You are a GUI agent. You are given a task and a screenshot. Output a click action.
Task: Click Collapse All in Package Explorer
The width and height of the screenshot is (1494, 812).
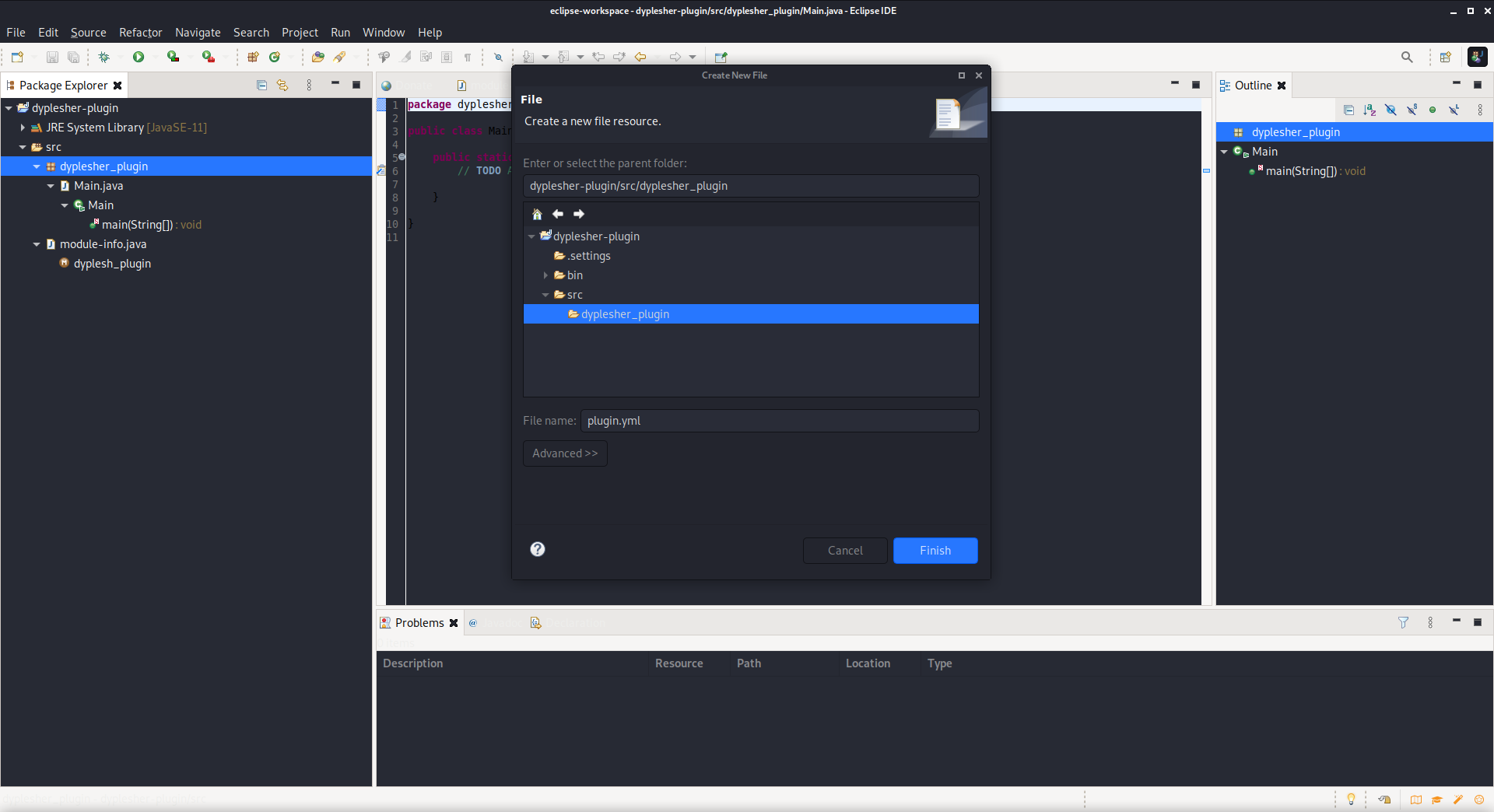point(261,86)
